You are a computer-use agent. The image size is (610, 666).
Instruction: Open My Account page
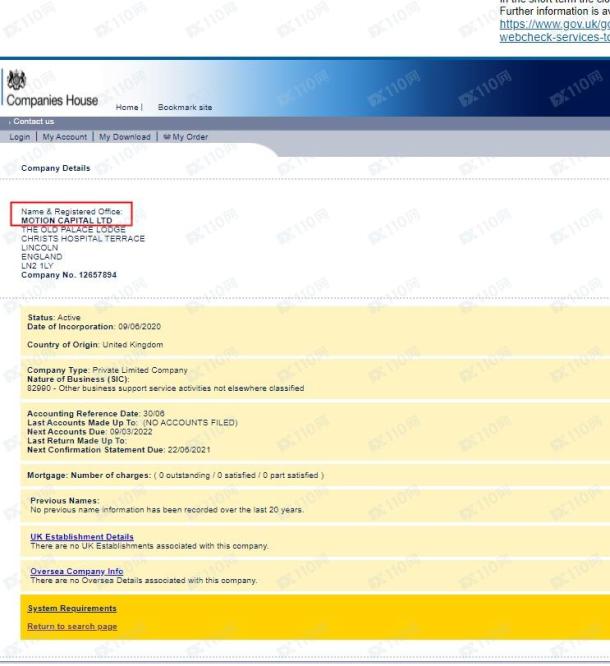point(65,137)
